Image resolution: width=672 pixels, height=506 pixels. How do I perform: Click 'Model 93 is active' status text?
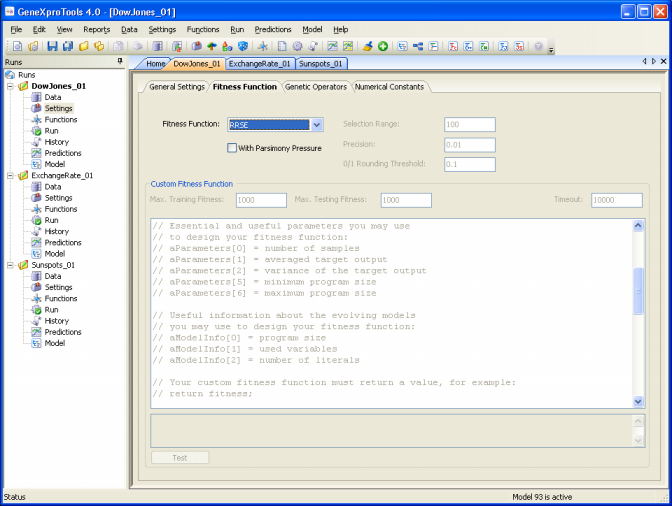542,497
